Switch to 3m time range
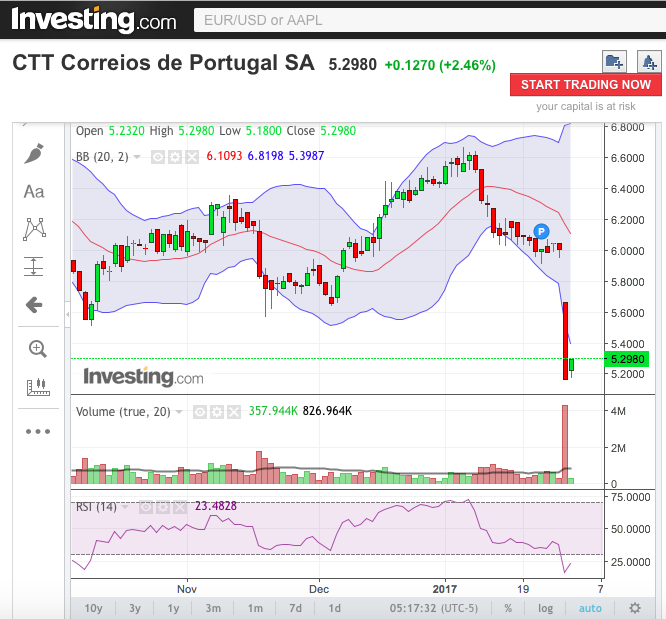This screenshot has width=666, height=619. 213,608
